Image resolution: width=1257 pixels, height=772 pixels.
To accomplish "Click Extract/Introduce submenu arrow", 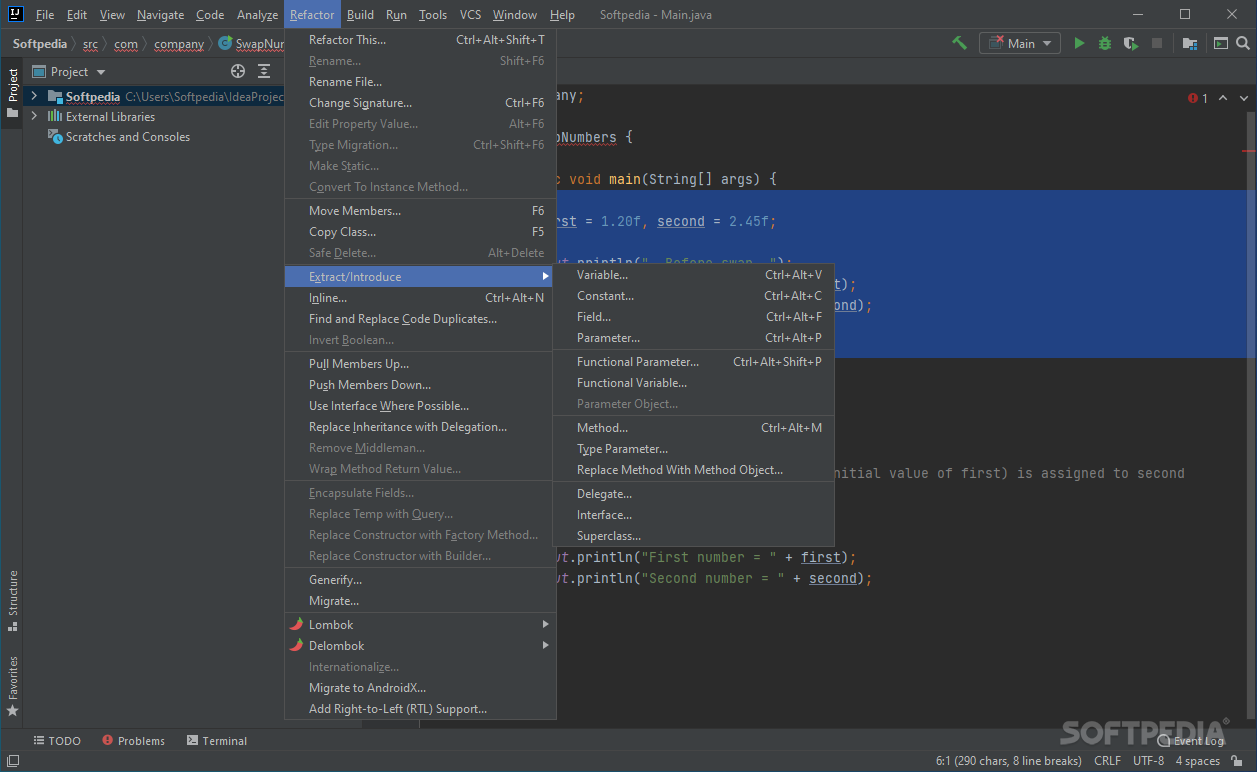I will tap(546, 276).
